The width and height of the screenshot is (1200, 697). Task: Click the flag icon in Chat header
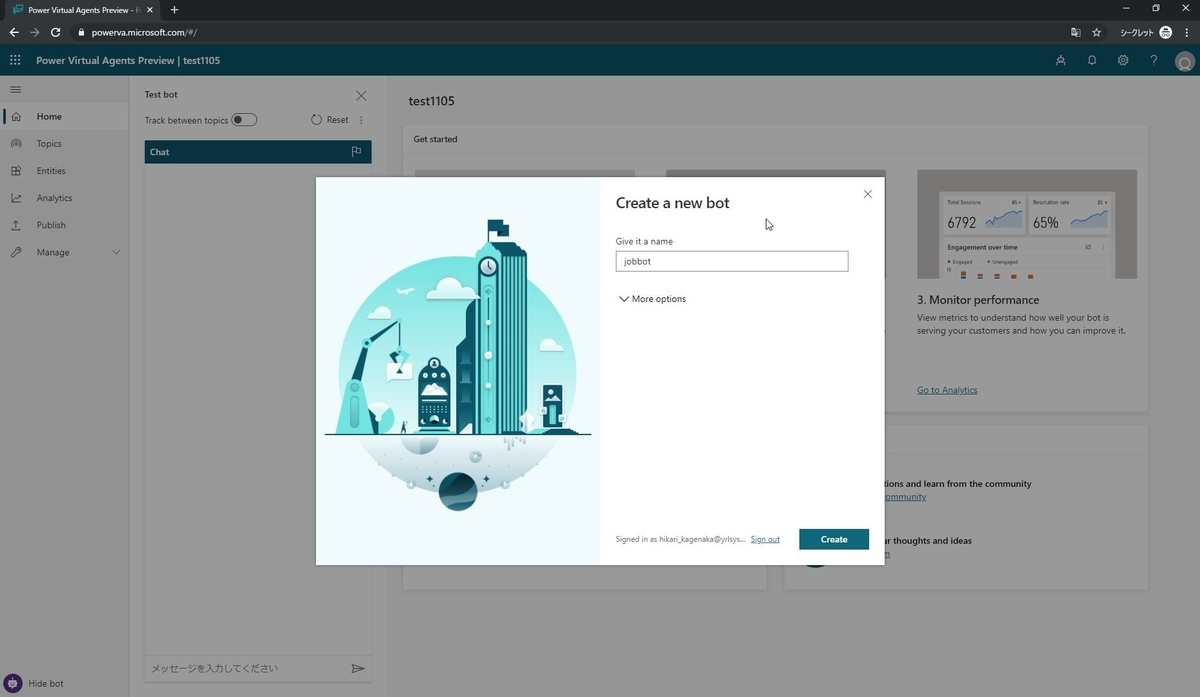tap(356, 152)
